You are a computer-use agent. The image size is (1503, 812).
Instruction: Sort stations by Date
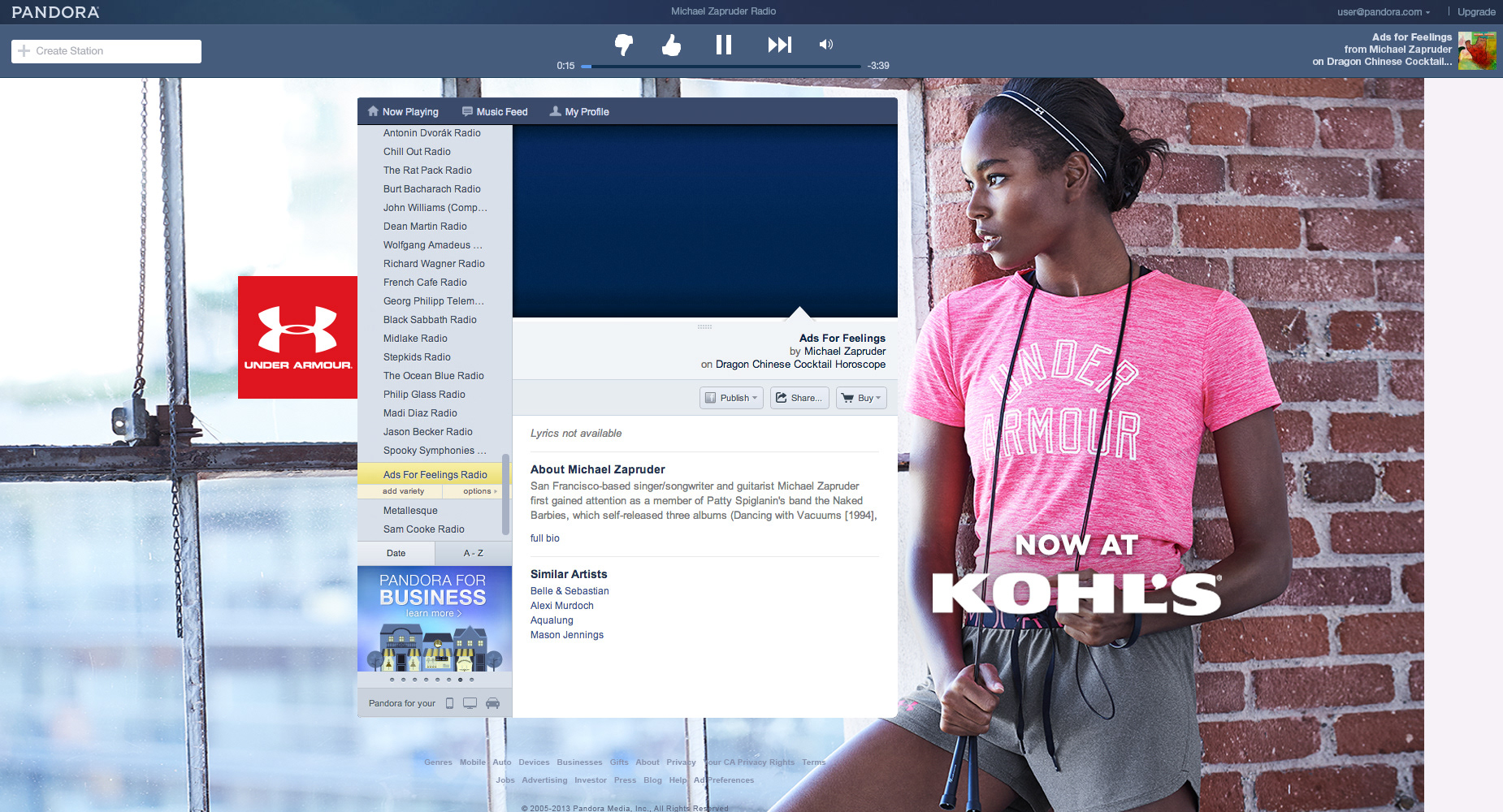click(396, 553)
